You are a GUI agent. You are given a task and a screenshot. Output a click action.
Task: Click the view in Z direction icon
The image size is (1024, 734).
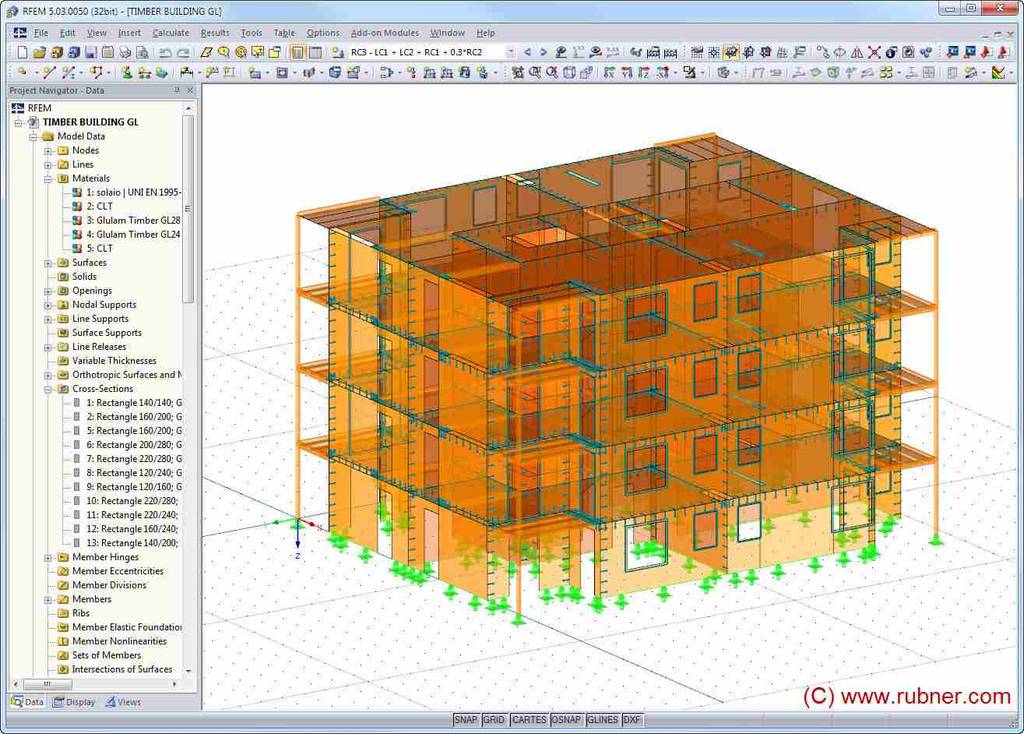click(x=643, y=73)
